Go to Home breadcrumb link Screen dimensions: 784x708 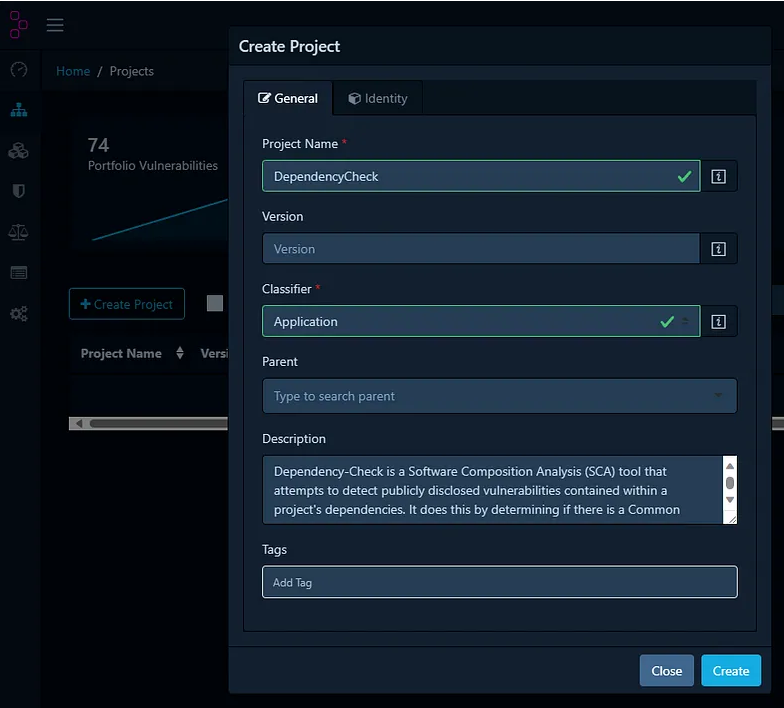coord(73,71)
